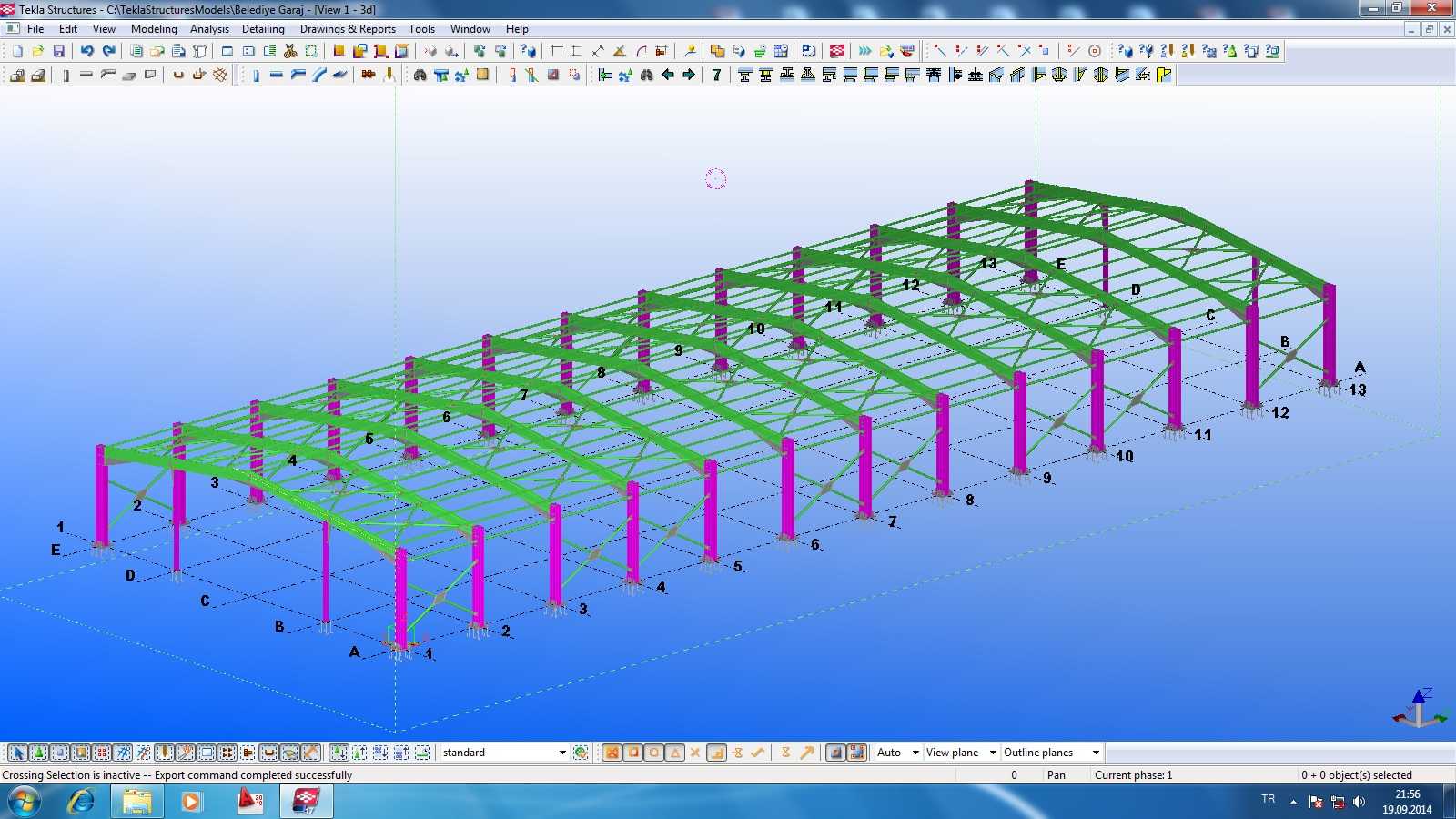Redo the last undone action

pos(109,51)
